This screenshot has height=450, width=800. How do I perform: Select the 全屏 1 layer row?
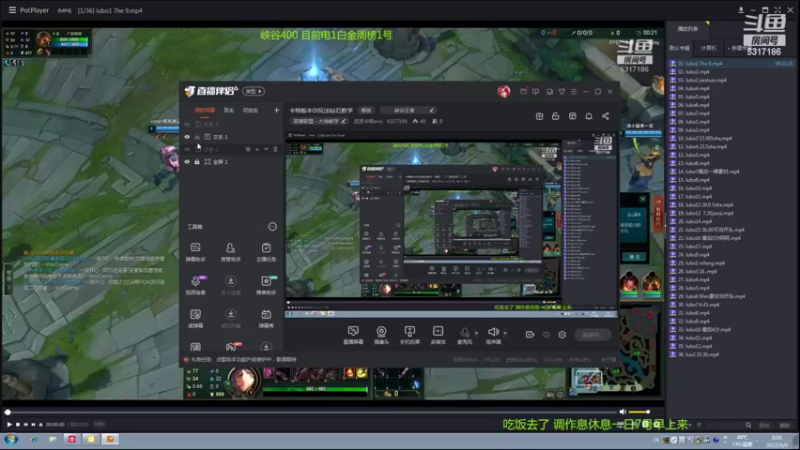coord(232,162)
